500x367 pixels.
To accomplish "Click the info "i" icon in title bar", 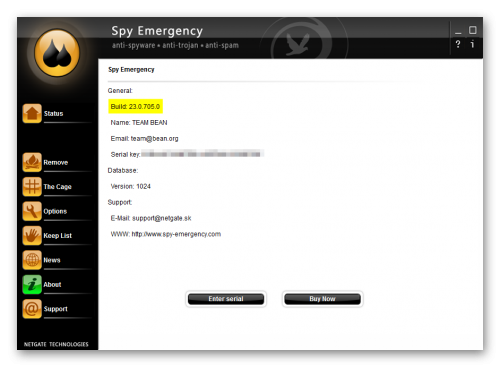I will pyautogui.click(x=472, y=44).
